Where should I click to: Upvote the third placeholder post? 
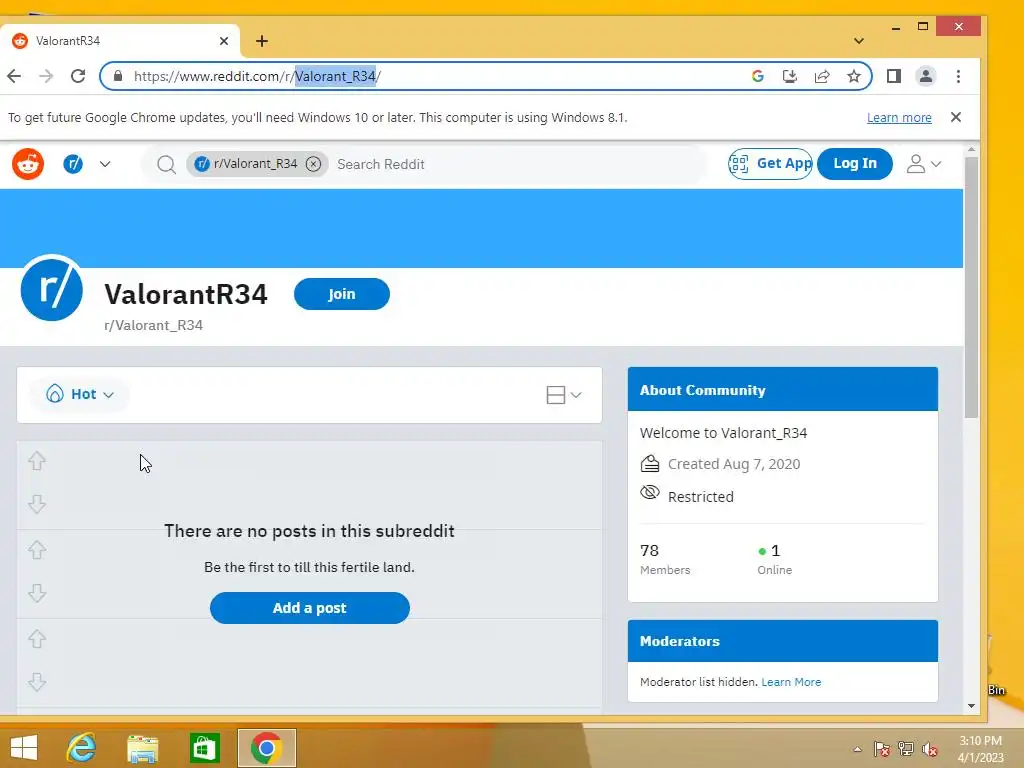tap(37, 639)
